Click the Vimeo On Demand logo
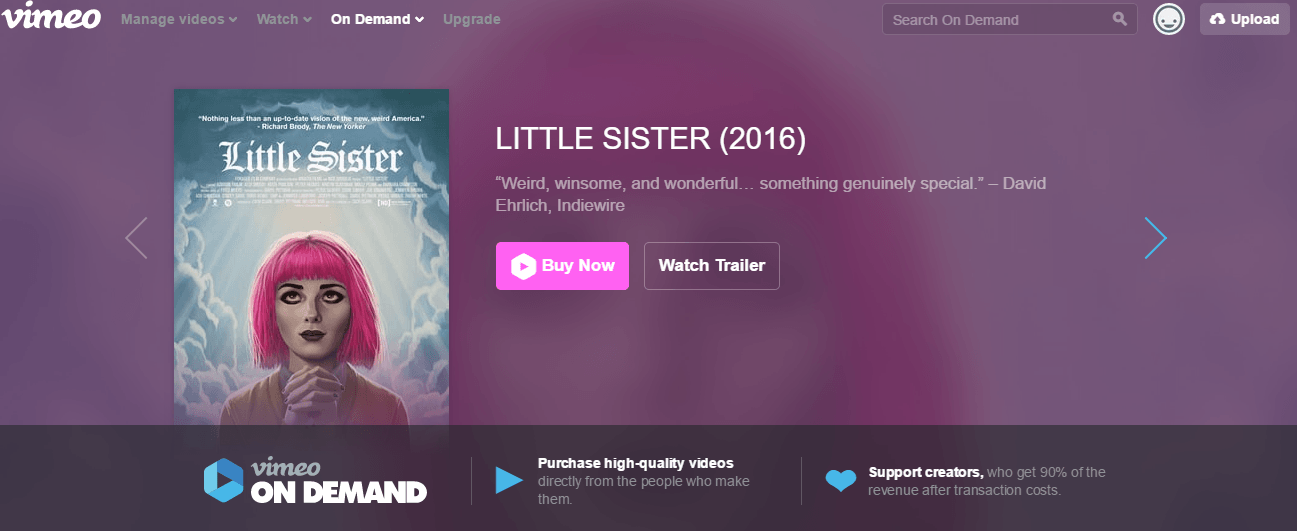This screenshot has height=531, width=1297. [315, 480]
